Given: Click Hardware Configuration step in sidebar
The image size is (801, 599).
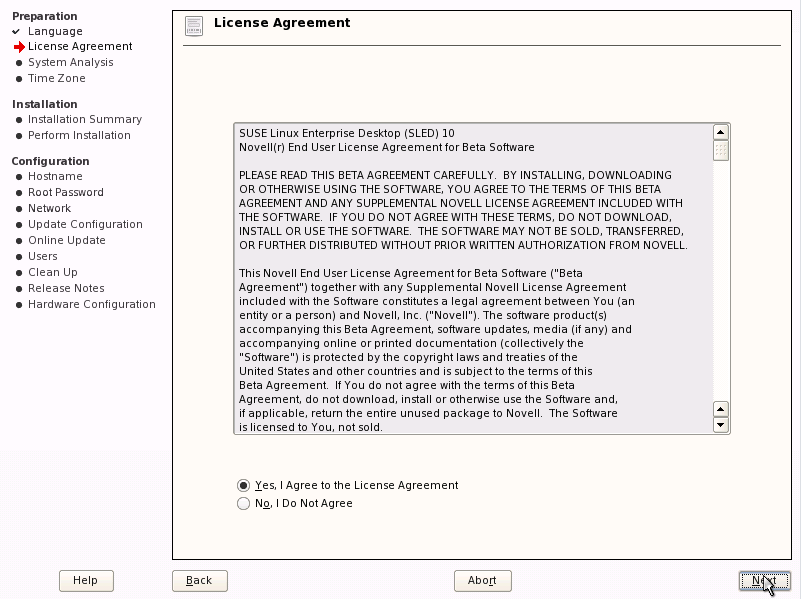Looking at the screenshot, I should (92, 304).
